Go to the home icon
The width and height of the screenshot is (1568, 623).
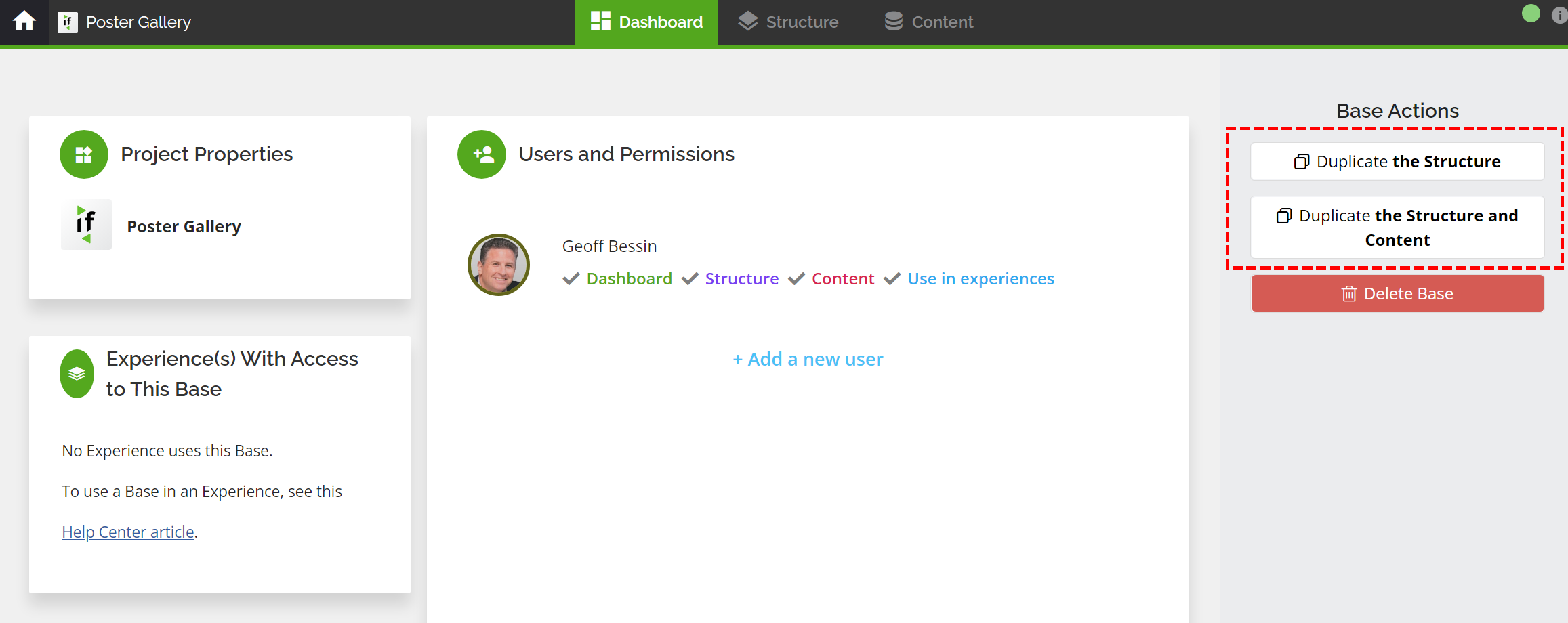click(x=24, y=22)
